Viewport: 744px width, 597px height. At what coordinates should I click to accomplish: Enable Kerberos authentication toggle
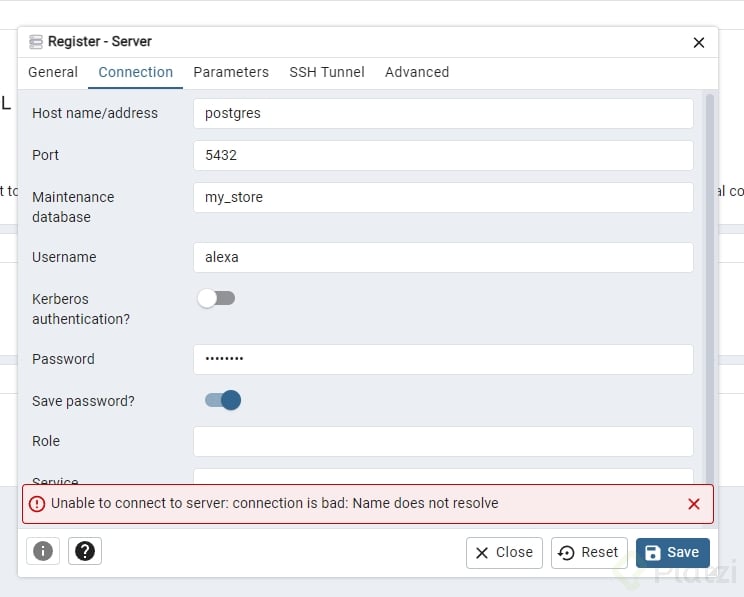click(x=216, y=298)
